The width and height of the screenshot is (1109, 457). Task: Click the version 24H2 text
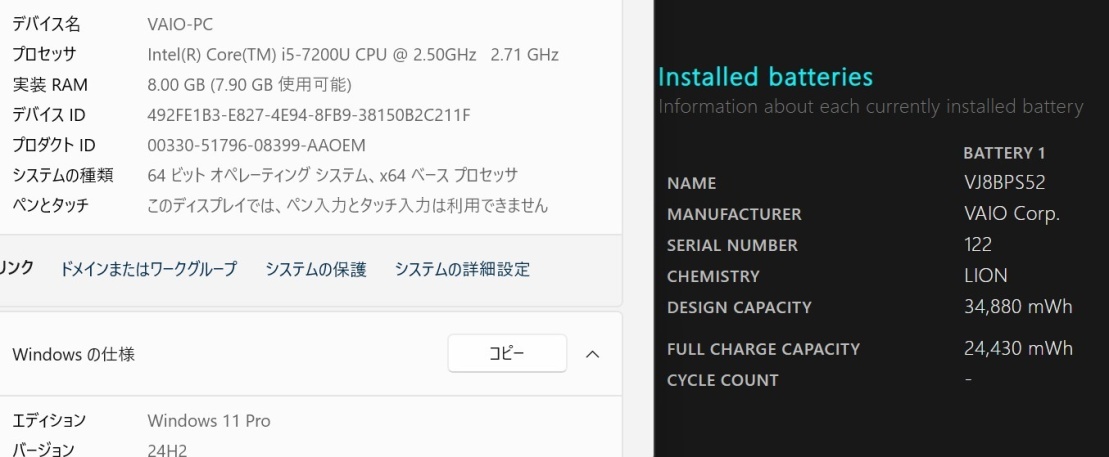point(167,449)
